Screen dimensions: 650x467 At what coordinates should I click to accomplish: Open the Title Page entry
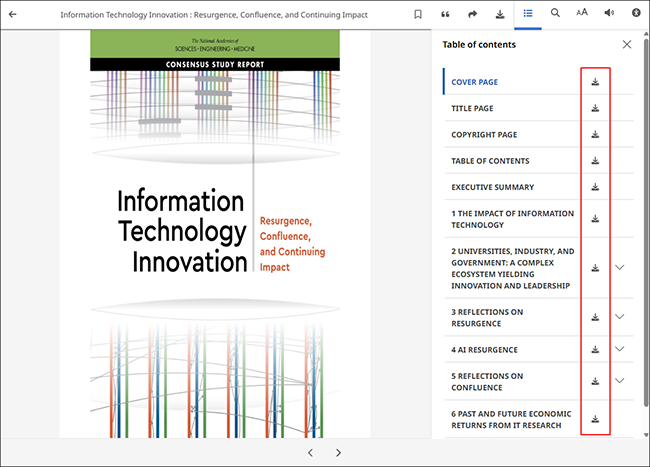[472, 108]
